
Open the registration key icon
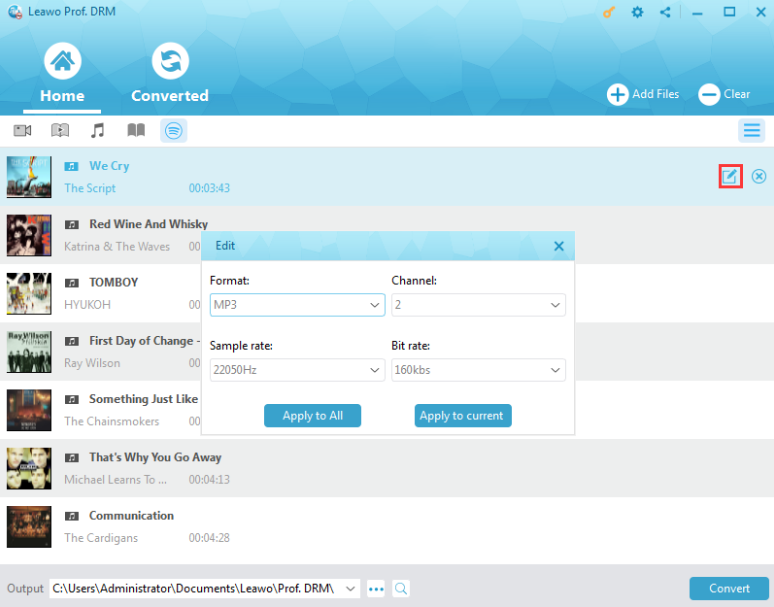click(609, 12)
